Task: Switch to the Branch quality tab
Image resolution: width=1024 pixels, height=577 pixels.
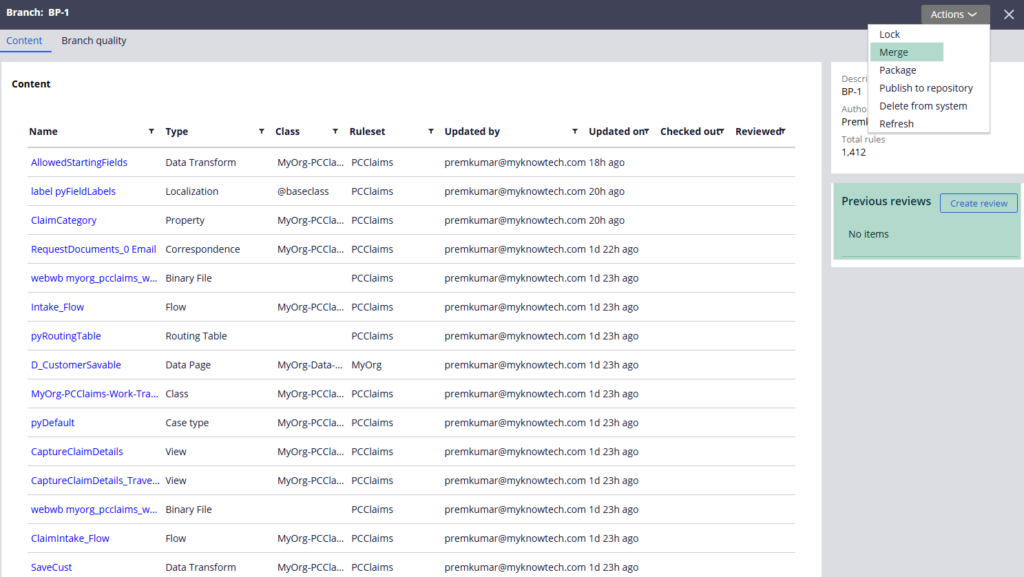Action: pyautogui.click(x=94, y=40)
